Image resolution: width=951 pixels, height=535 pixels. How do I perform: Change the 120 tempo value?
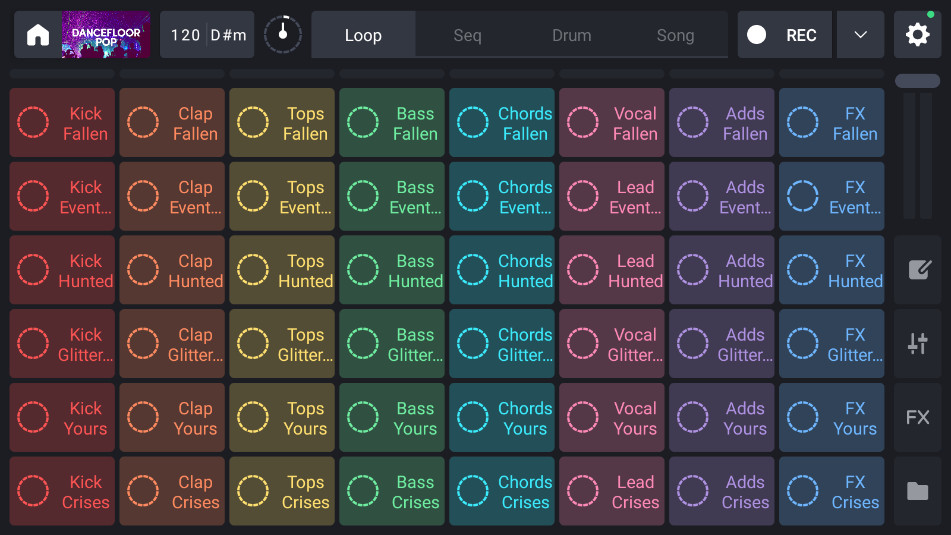184,35
